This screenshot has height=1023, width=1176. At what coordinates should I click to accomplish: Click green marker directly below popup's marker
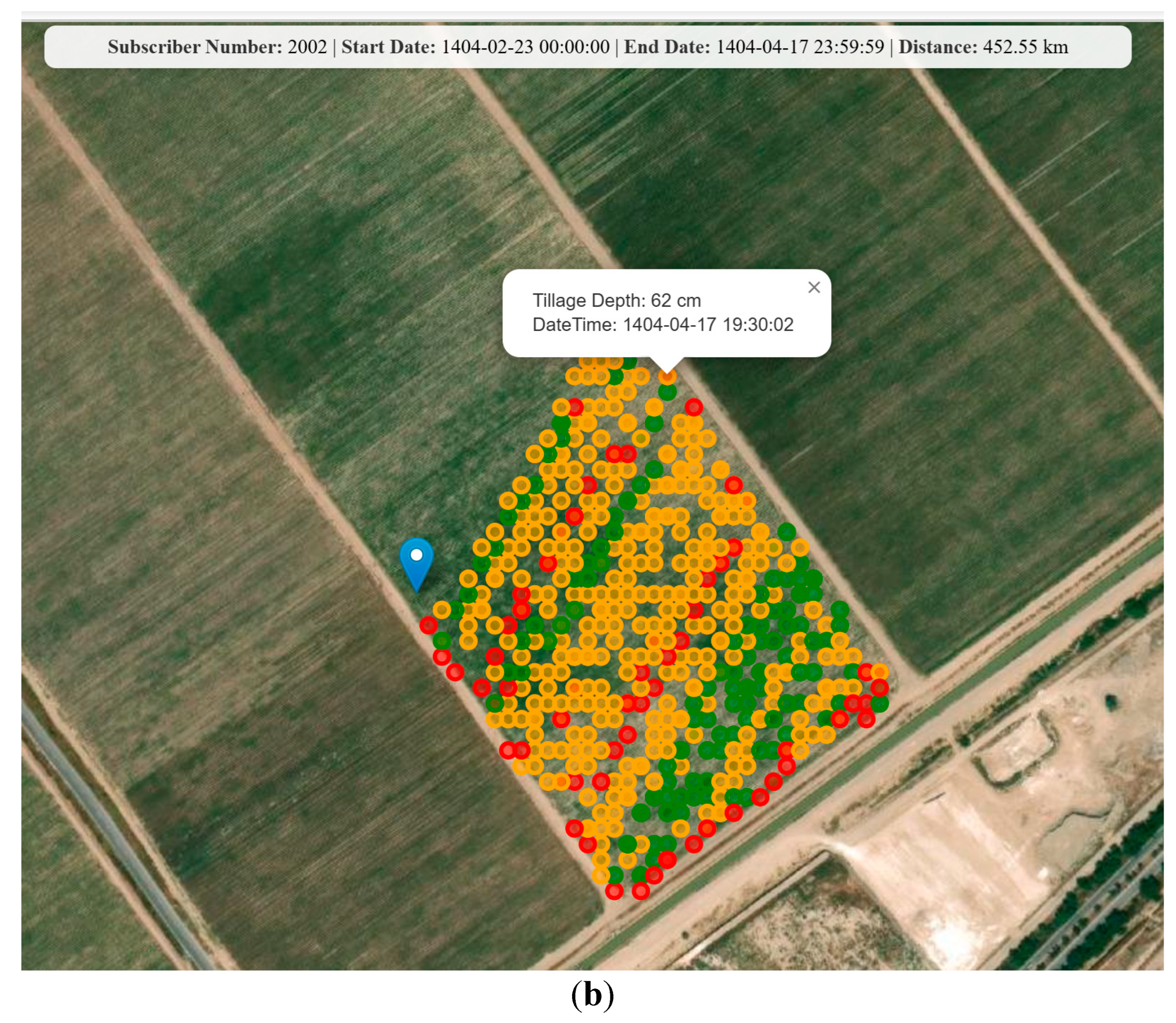[667, 392]
